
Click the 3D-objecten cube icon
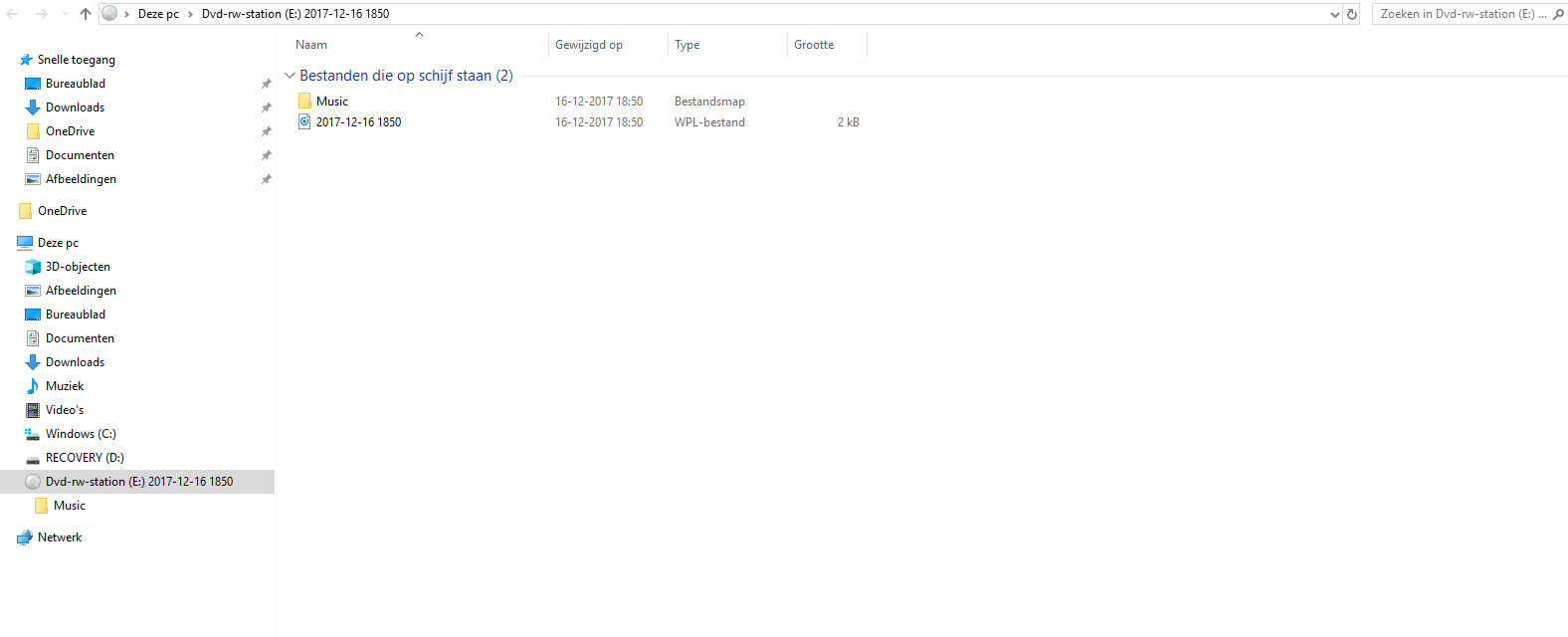click(x=33, y=267)
